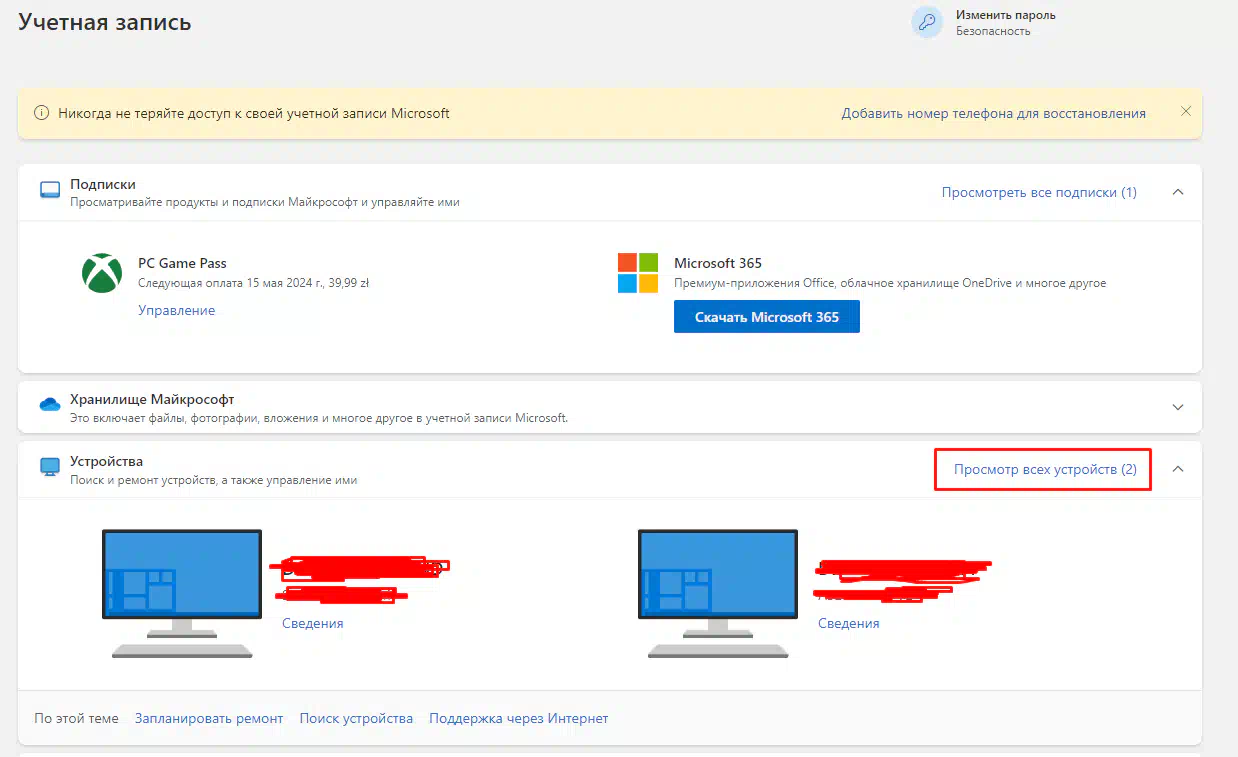Screen dimensions: 1238x757
Task: Click the Microsoft 365 four-color logo
Action: (x=638, y=273)
